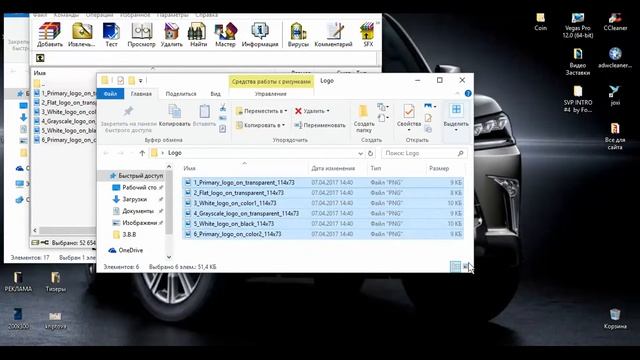Click the Explorer help question mark icon
Viewport: 640px width, 360px height.
pos(468,93)
